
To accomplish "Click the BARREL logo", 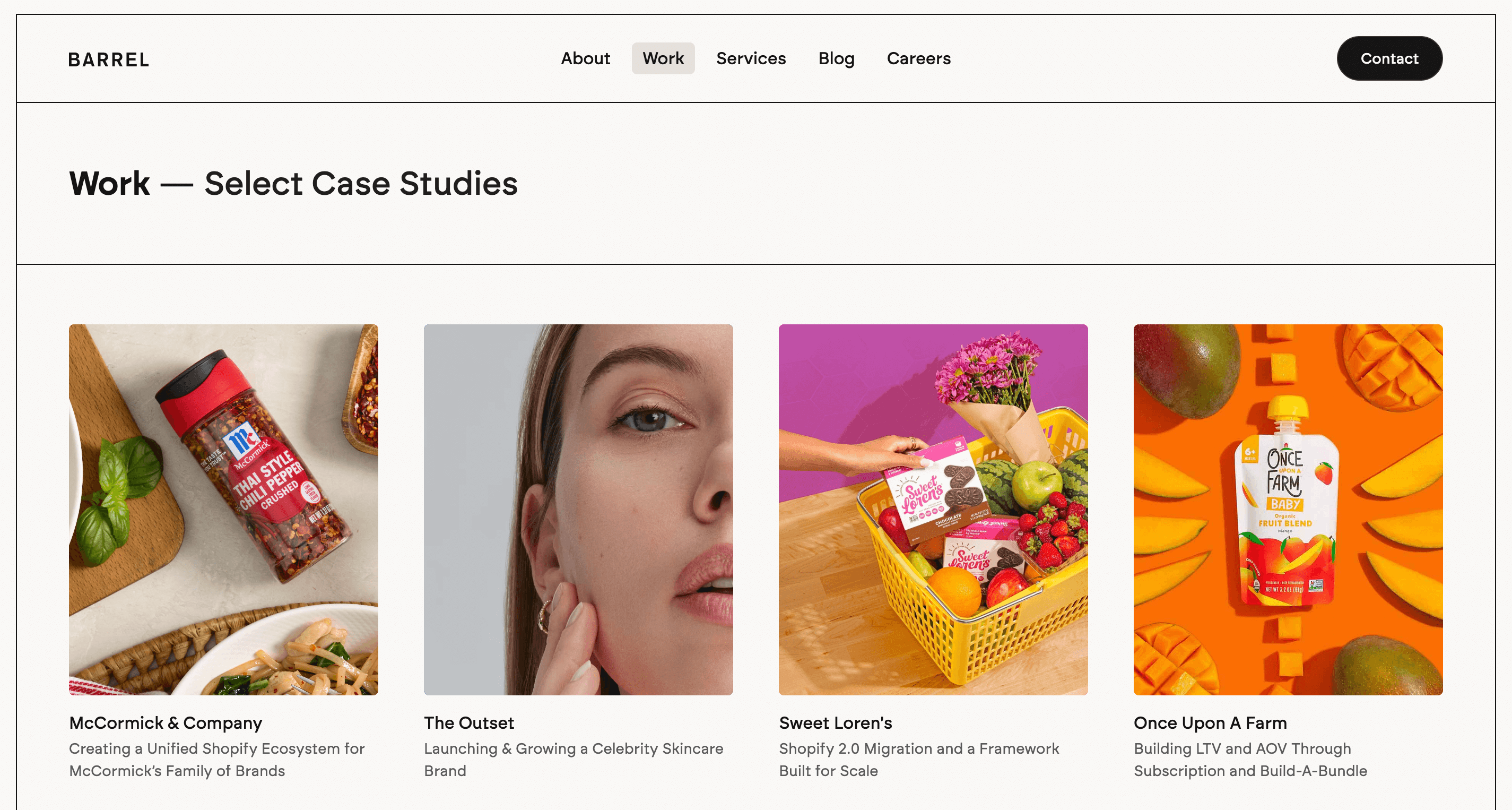I will 109,59.
